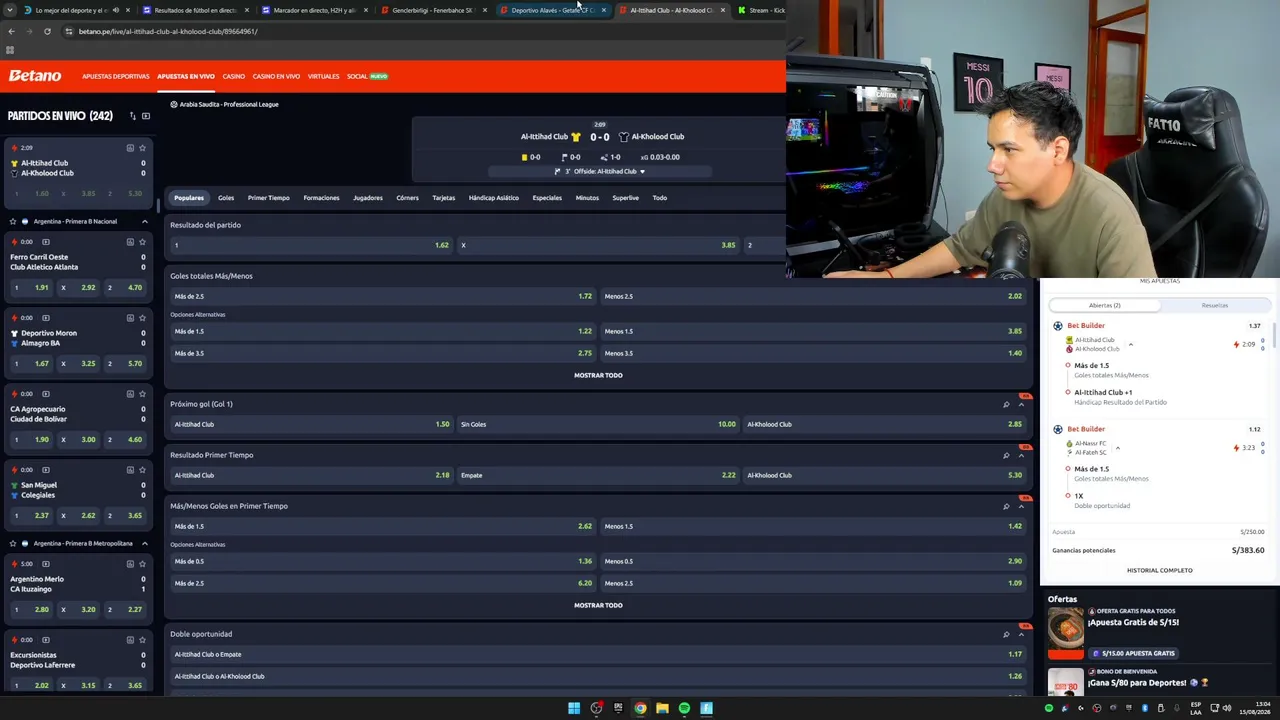
Task: Open stats for the San Miguel match
Action: click(130, 470)
